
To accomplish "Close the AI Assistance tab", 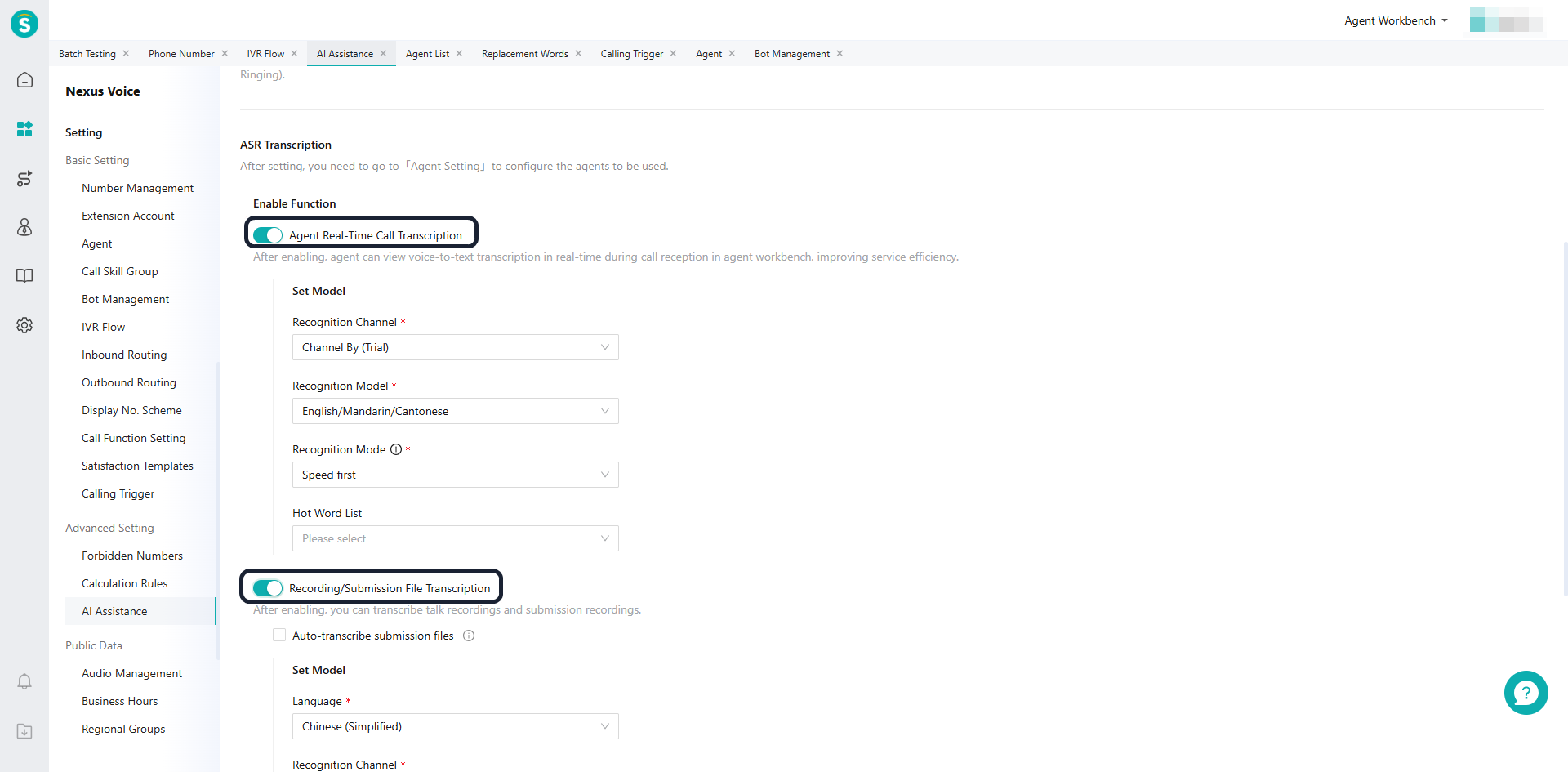I will pyautogui.click(x=383, y=54).
